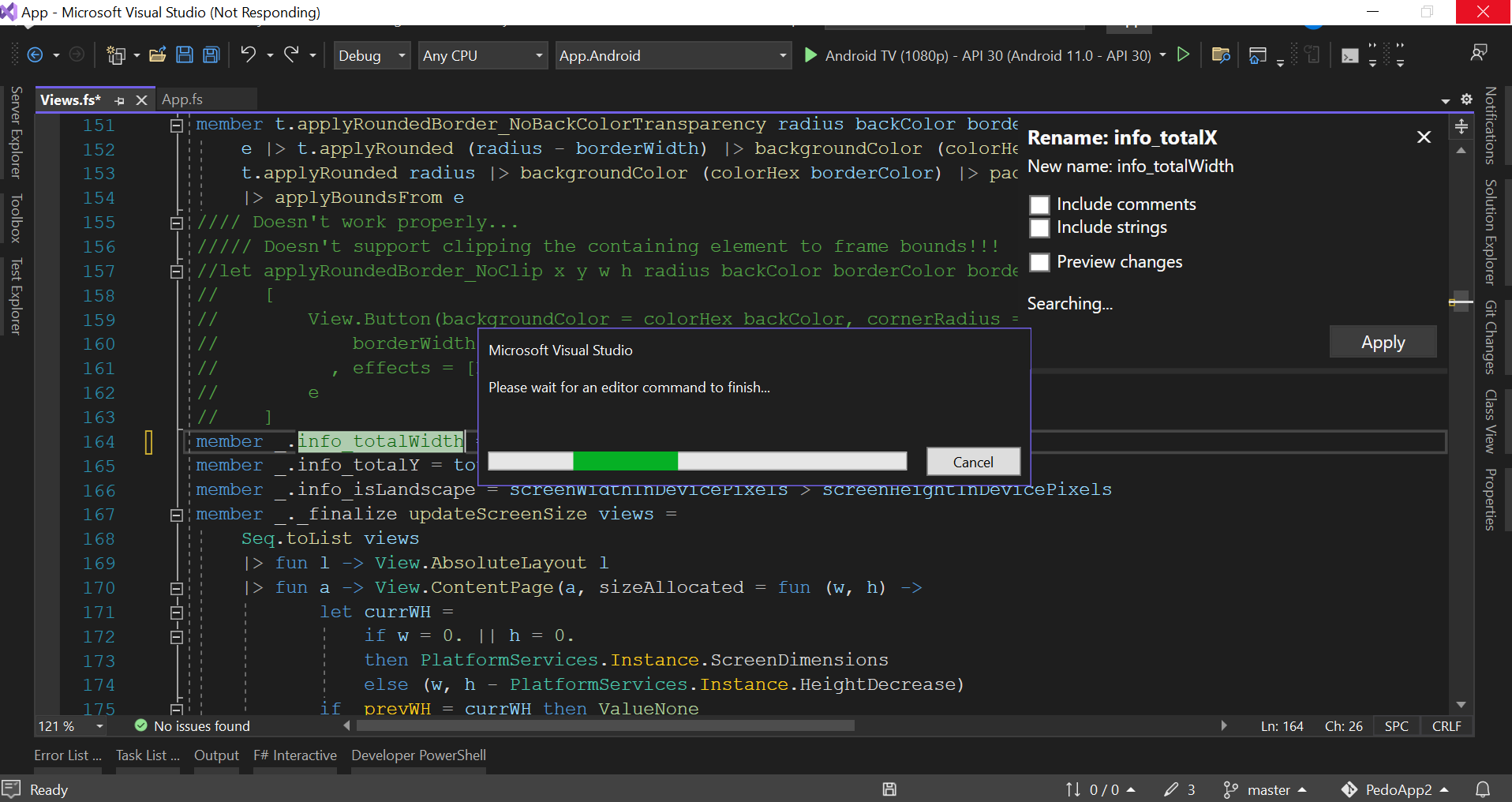Click the SPC indentation indicator
1512x802 pixels.
tap(1397, 726)
